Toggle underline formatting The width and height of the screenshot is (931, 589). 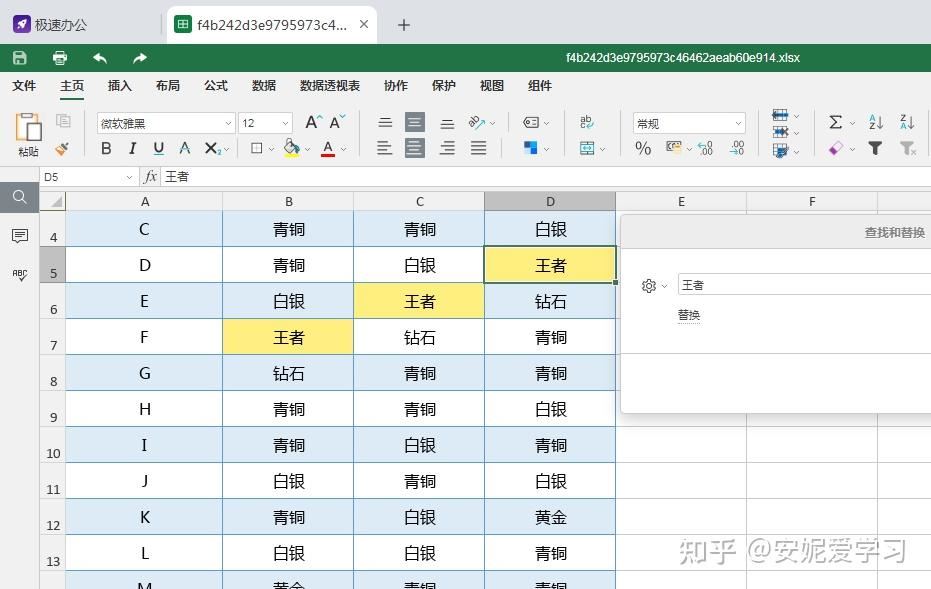[x=159, y=148]
